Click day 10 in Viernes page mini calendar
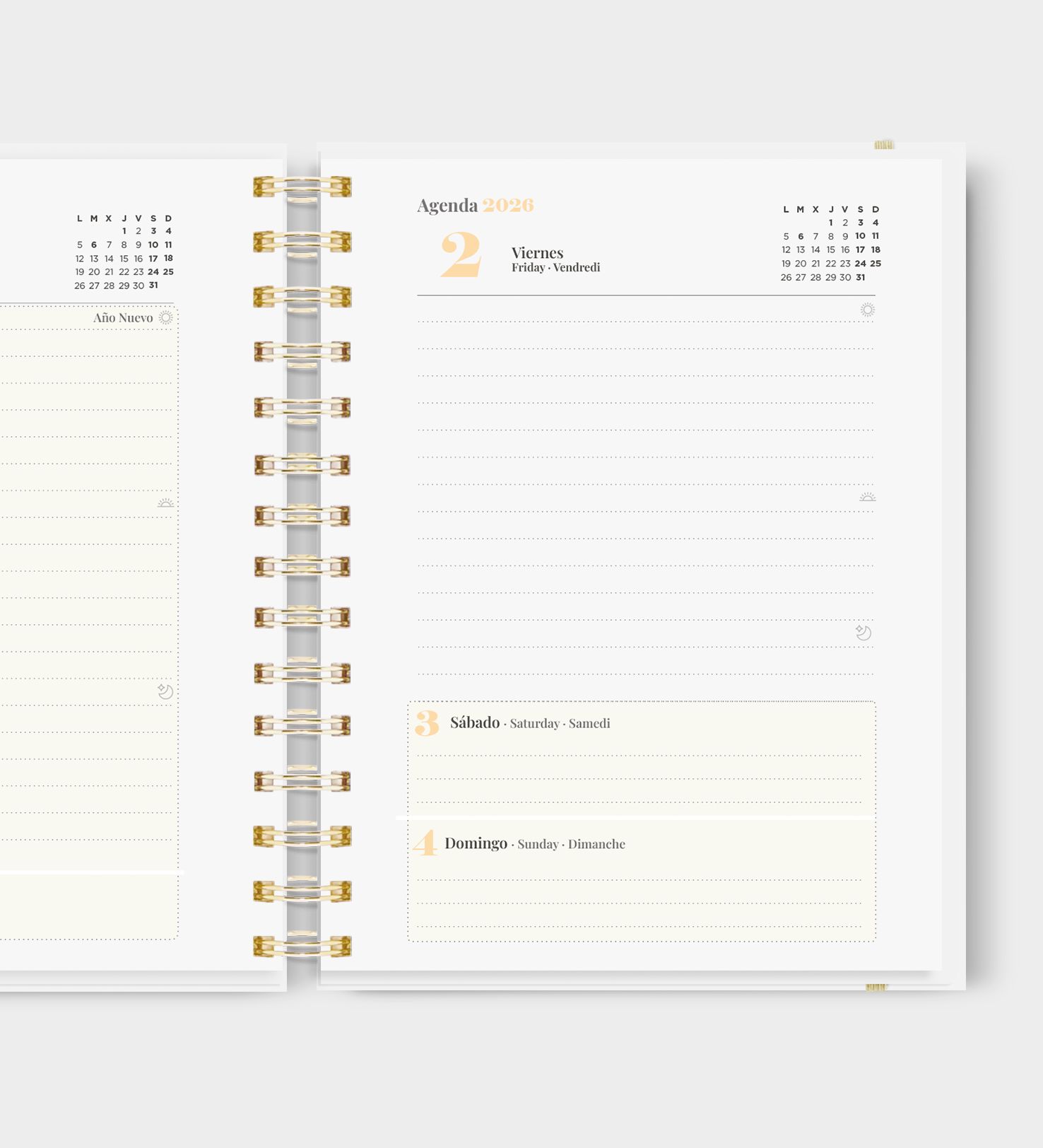 click(x=860, y=236)
